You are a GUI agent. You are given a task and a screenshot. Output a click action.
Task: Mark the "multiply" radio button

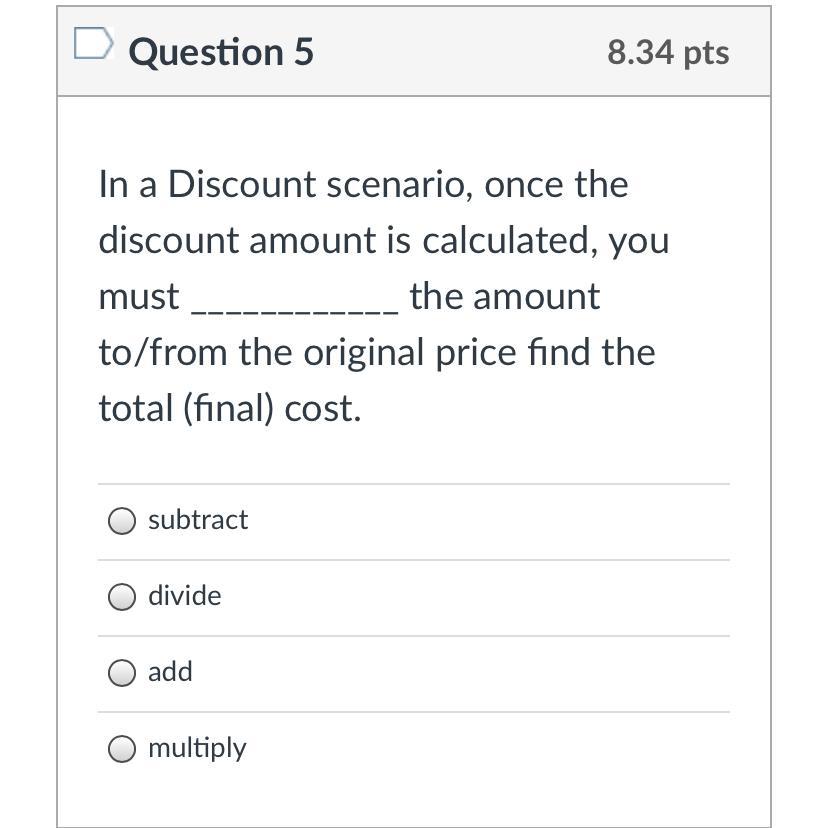click(x=122, y=749)
